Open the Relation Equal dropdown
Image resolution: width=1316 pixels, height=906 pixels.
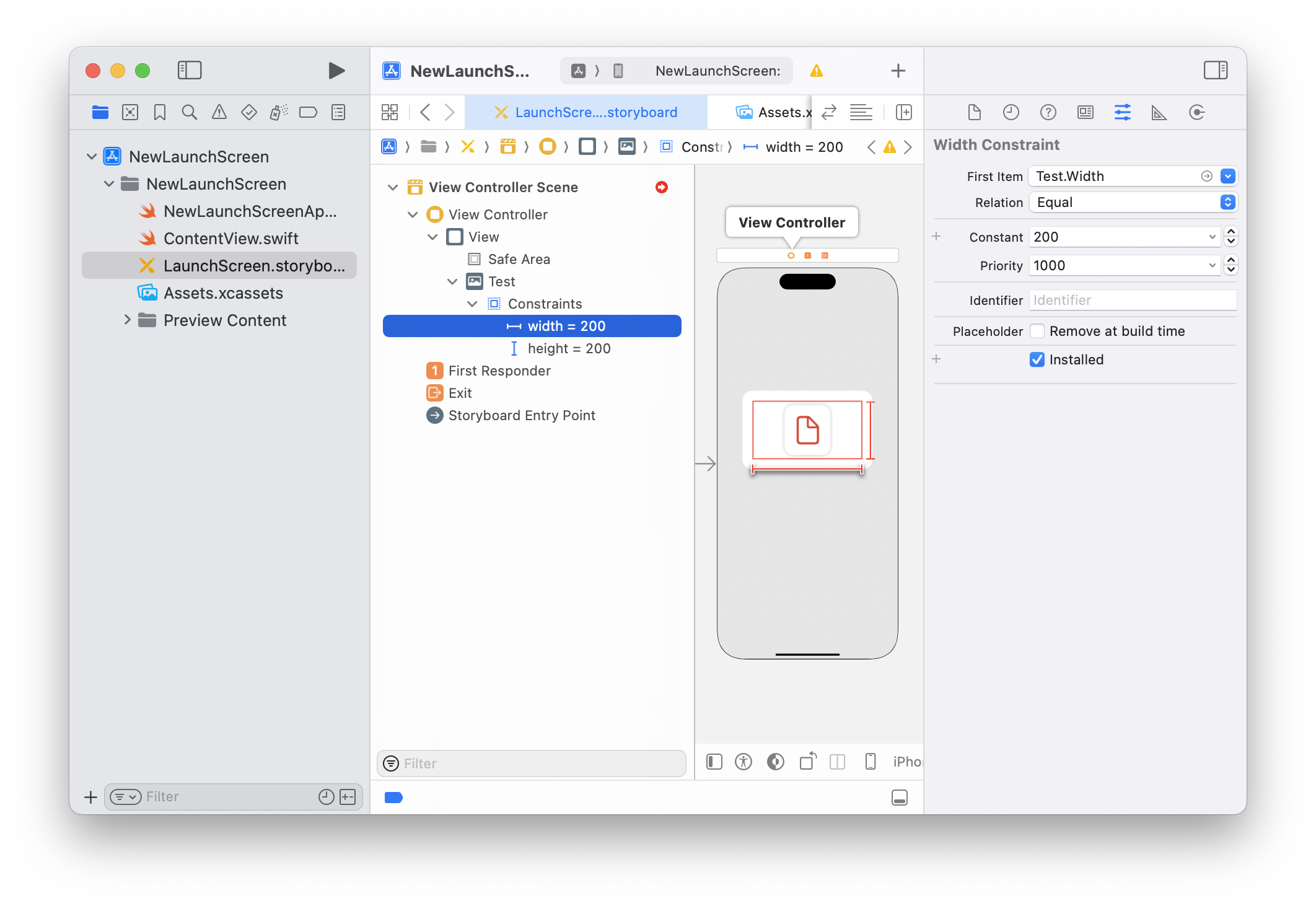[1133, 203]
